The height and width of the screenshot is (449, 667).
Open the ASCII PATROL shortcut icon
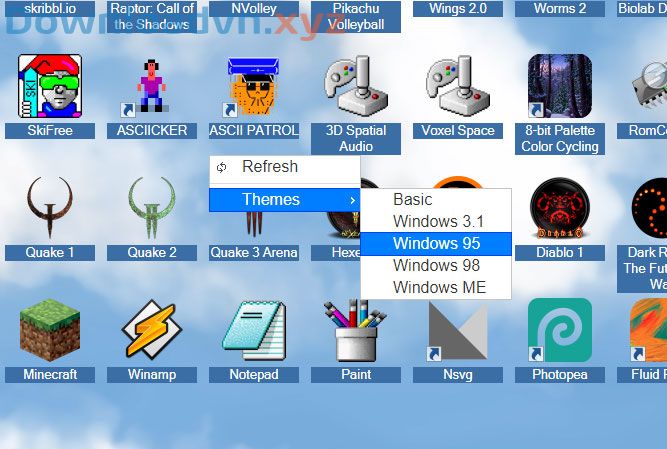point(253,87)
